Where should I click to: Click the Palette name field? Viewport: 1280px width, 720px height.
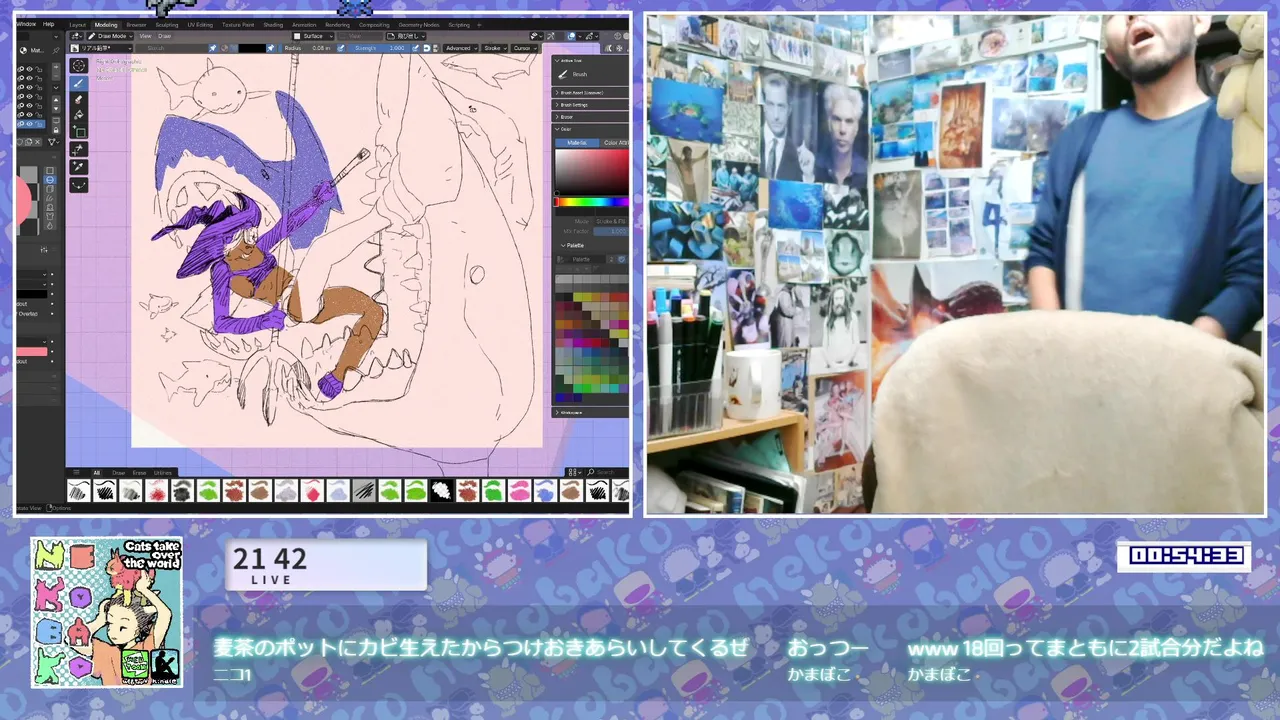(583, 259)
